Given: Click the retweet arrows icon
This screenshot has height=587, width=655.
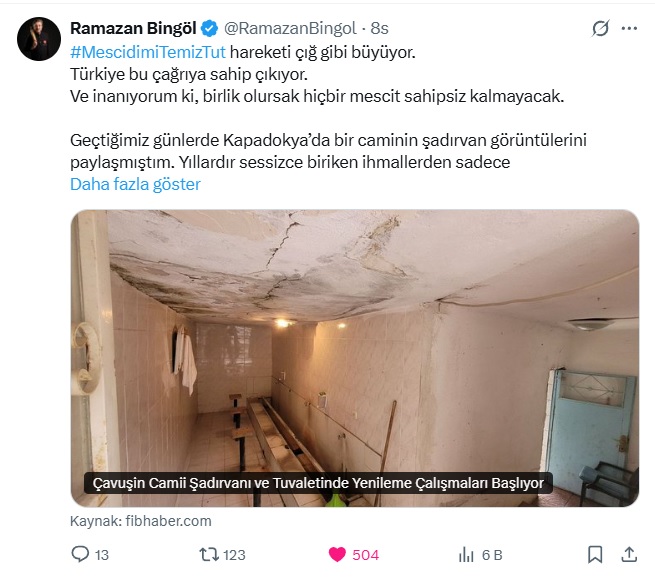Looking at the screenshot, I should click(209, 554).
